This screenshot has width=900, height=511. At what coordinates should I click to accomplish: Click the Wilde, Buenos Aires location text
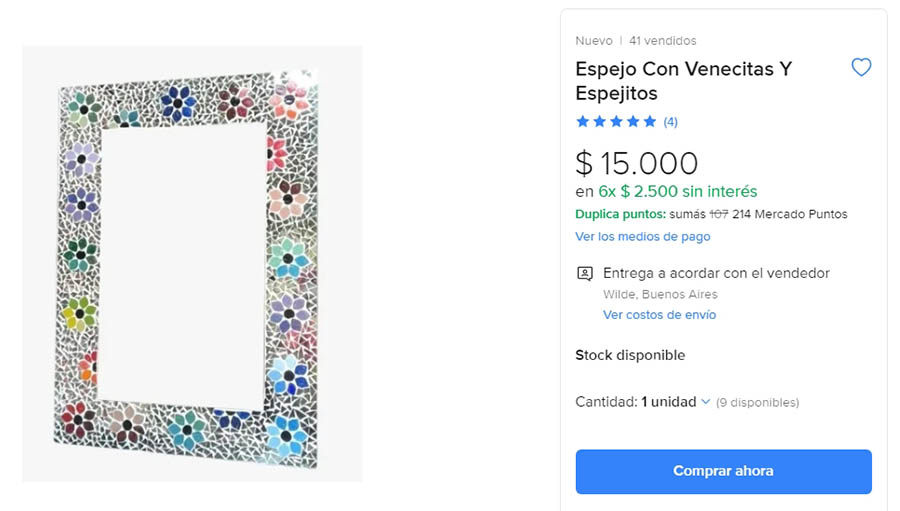(x=660, y=295)
